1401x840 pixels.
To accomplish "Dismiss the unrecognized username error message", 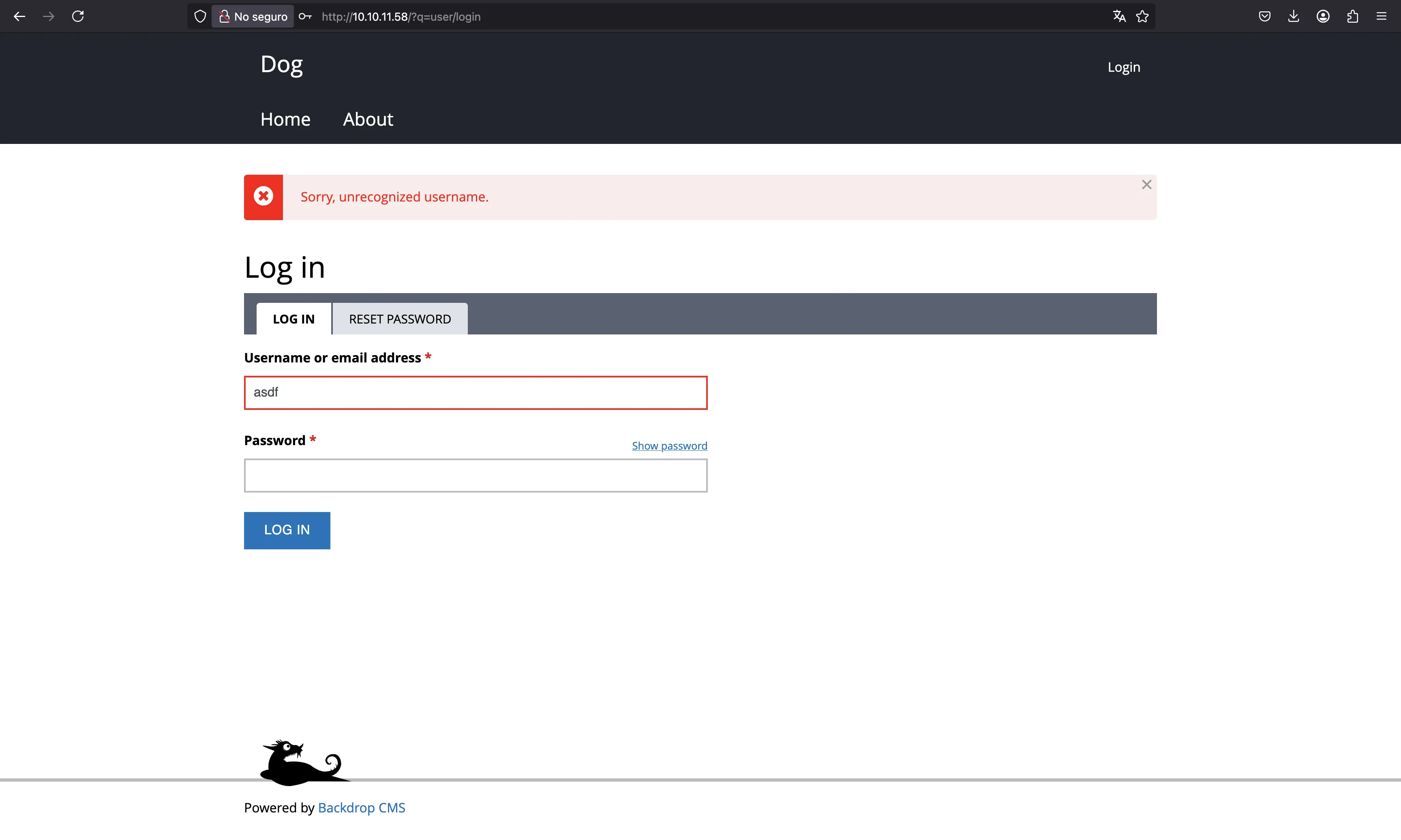I will (1146, 184).
